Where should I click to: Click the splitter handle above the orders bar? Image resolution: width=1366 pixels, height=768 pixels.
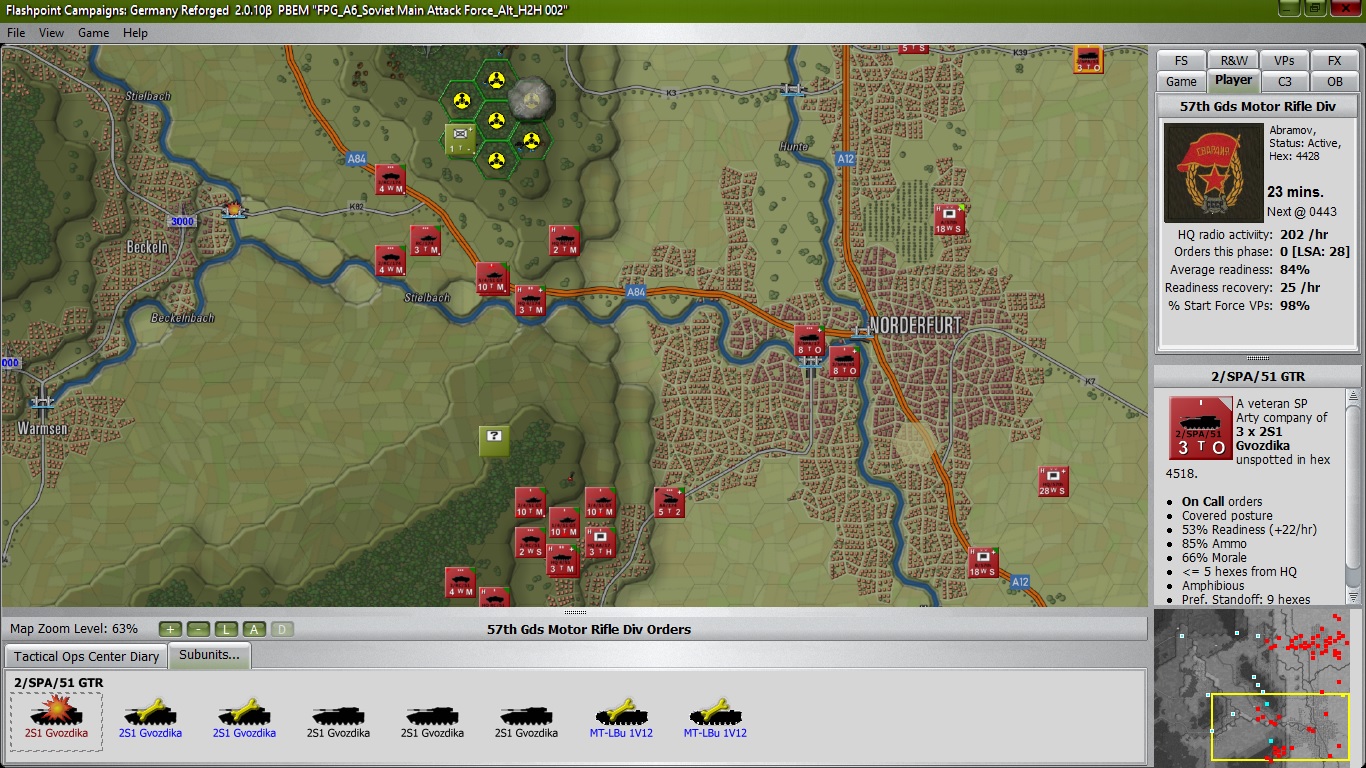coord(575,612)
